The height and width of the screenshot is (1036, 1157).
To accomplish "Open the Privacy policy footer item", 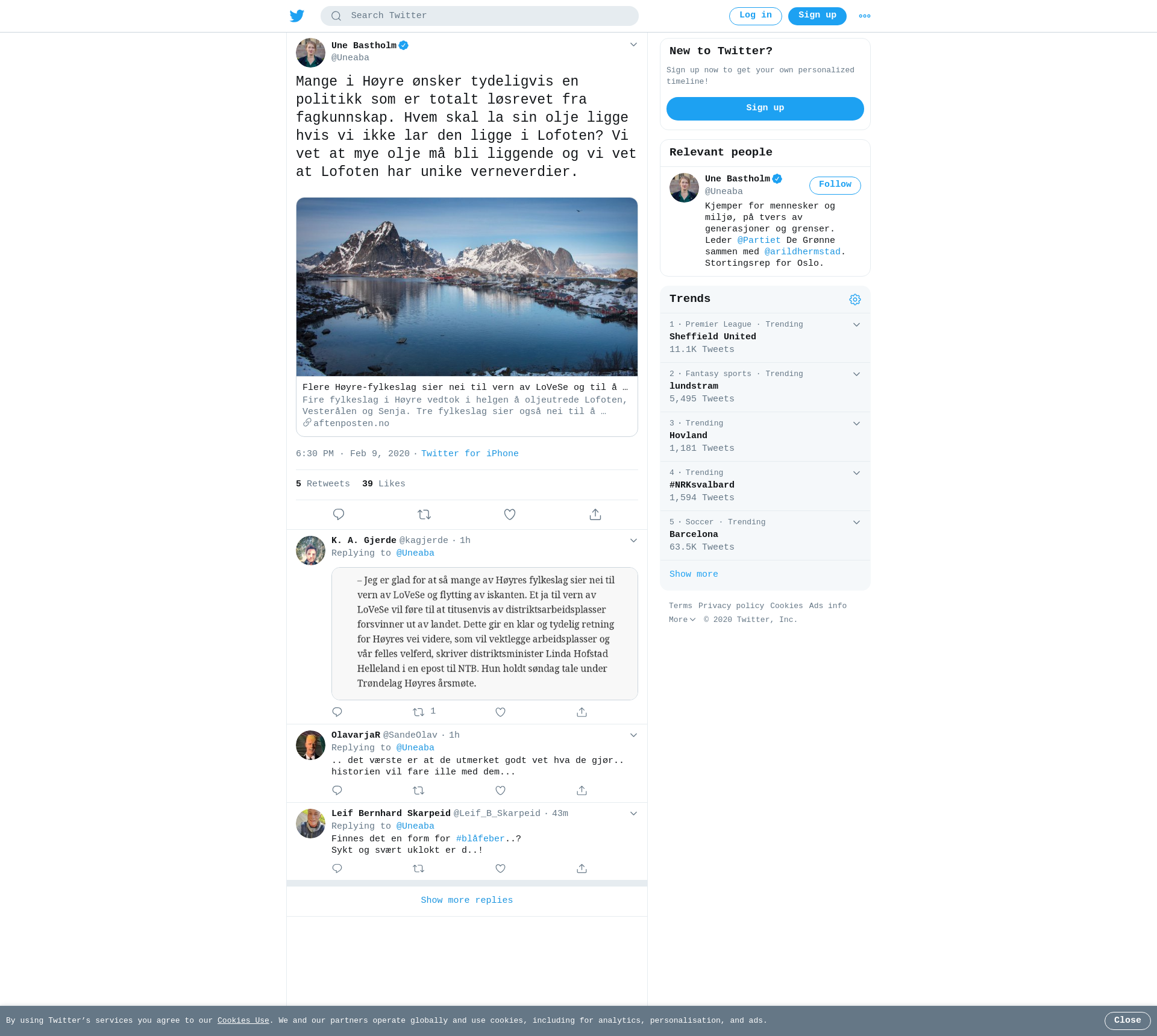I will 731,606.
